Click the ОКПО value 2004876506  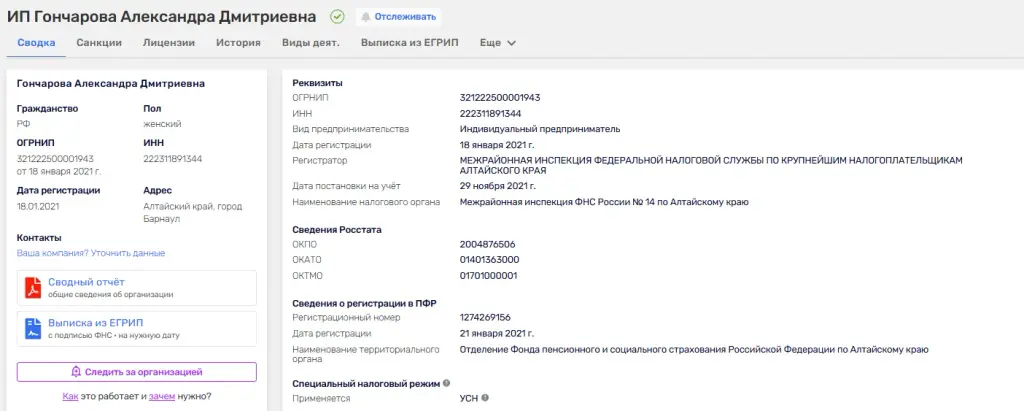tap(487, 244)
